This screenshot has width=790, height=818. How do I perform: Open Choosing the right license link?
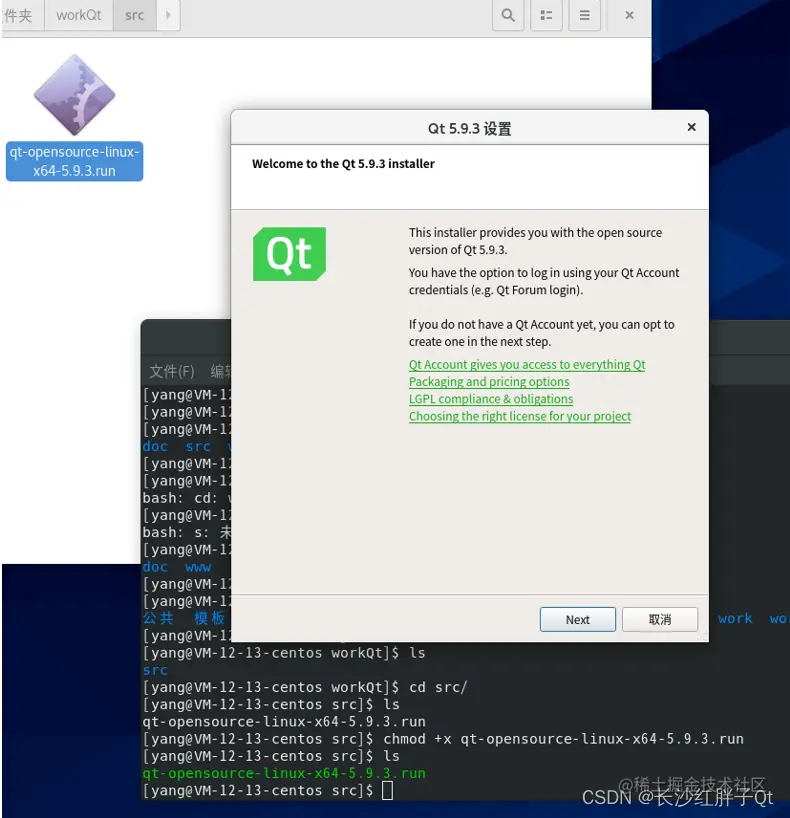520,416
